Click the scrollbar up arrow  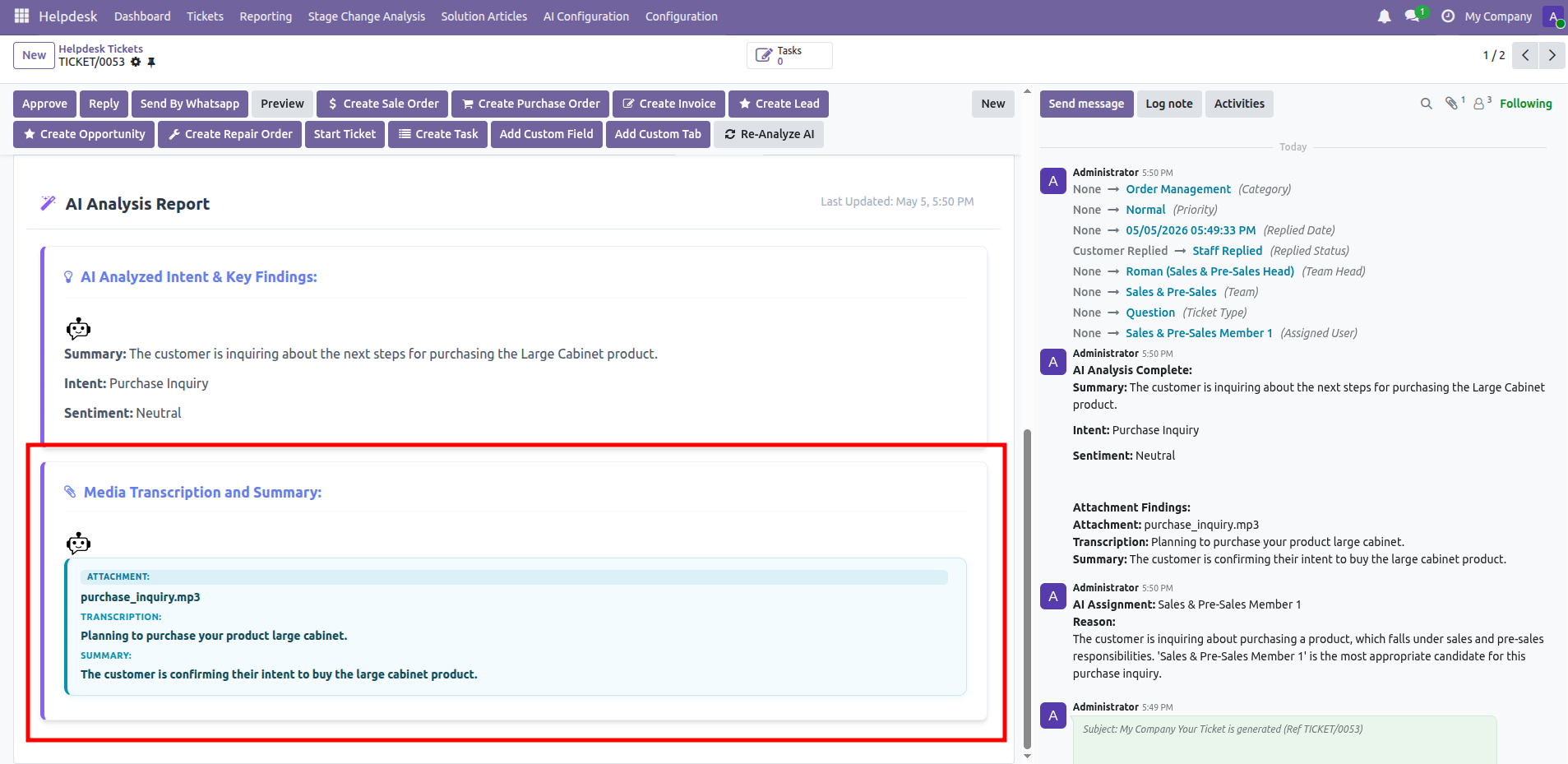(x=1027, y=91)
